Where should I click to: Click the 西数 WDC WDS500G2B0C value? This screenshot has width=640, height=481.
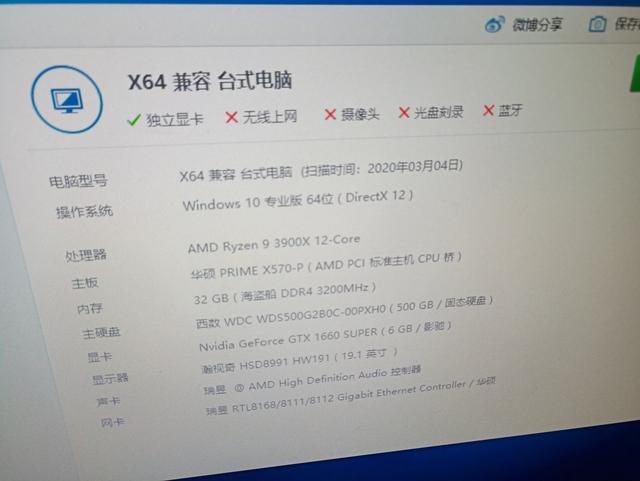pos(344,312)
